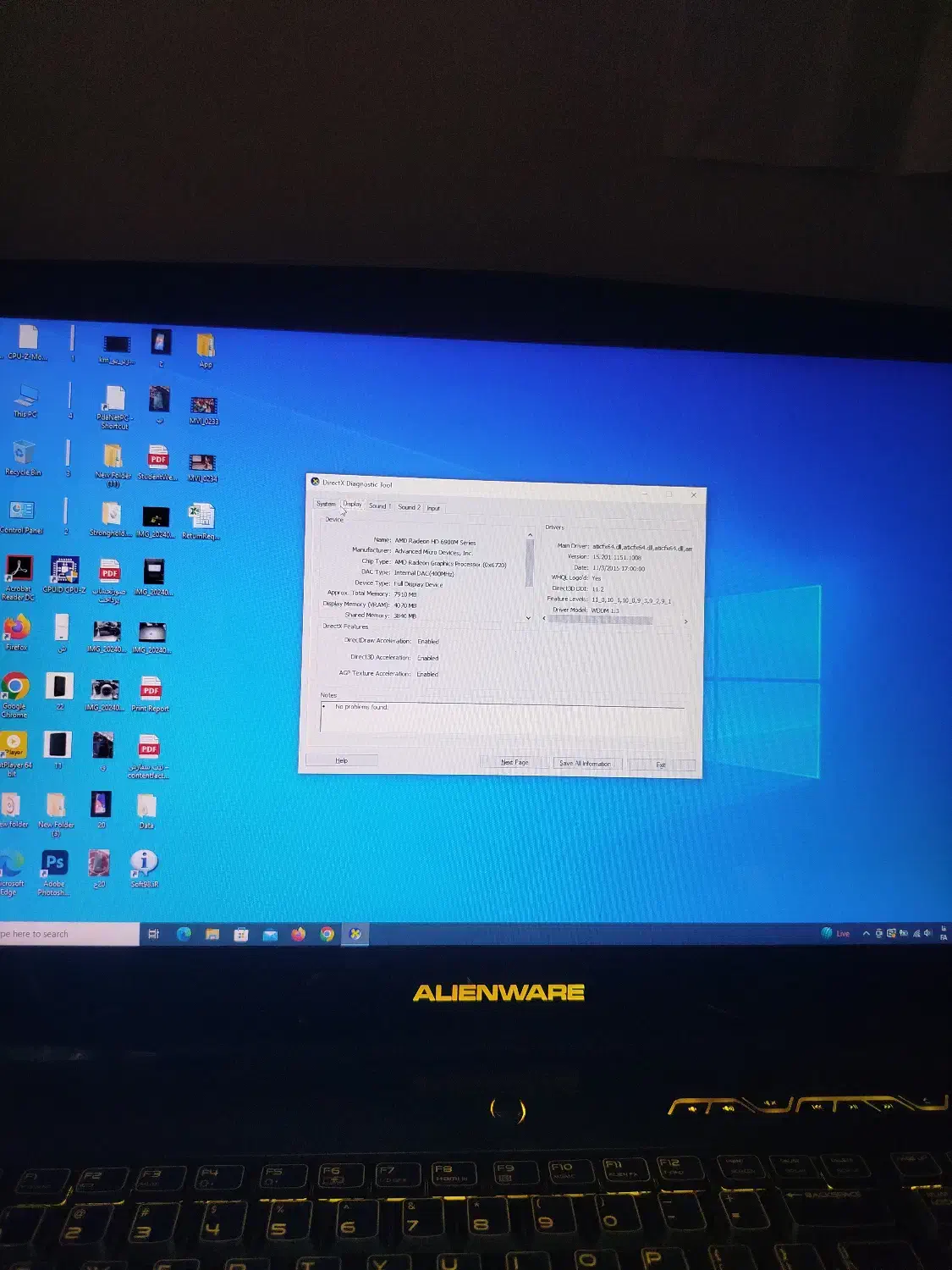Open the Control Panel desktop icon
Viewport: 952px width, 1270px height.
[21, 511]
